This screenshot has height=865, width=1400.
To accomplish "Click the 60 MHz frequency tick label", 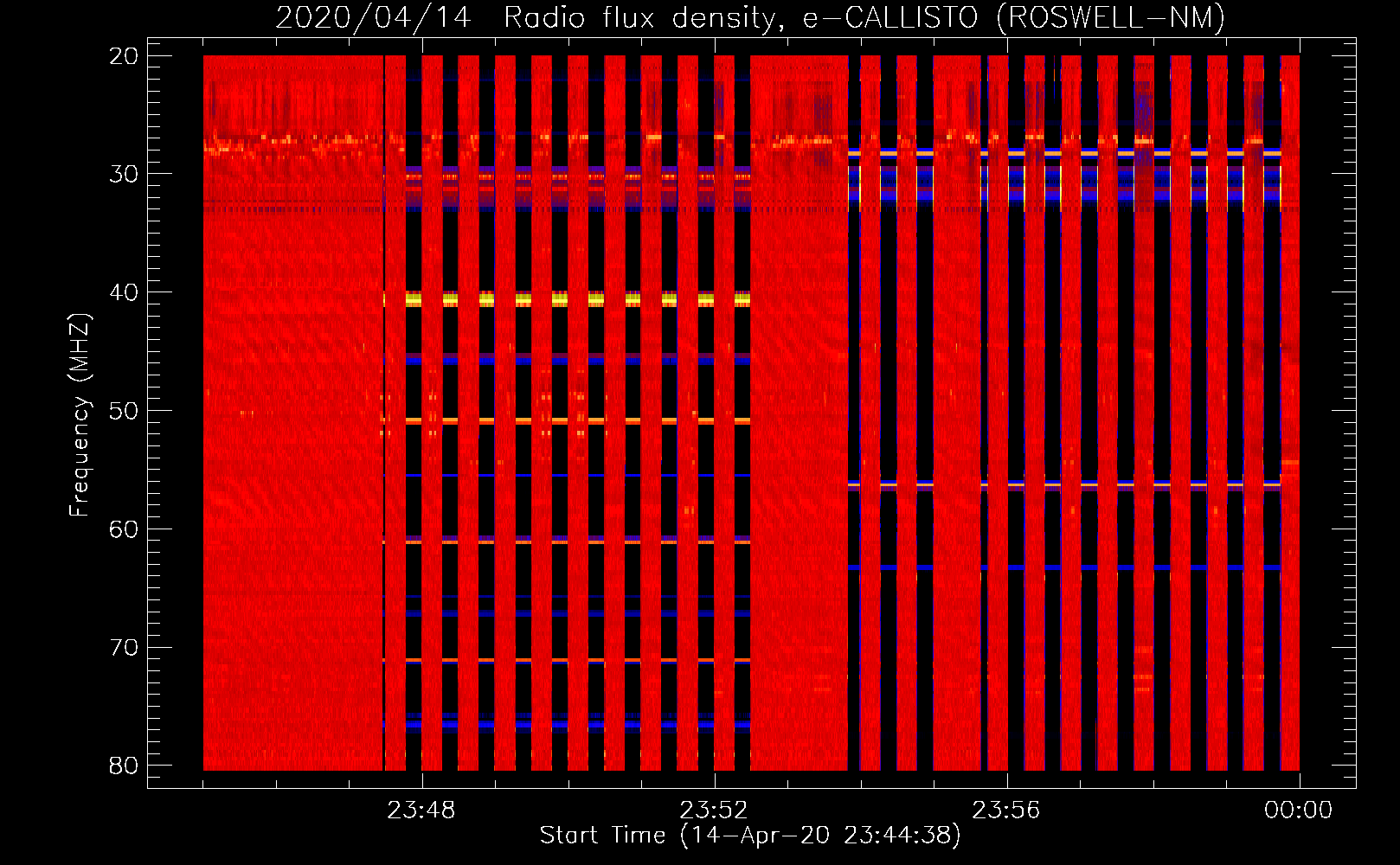I will click(x=124, y=529).
